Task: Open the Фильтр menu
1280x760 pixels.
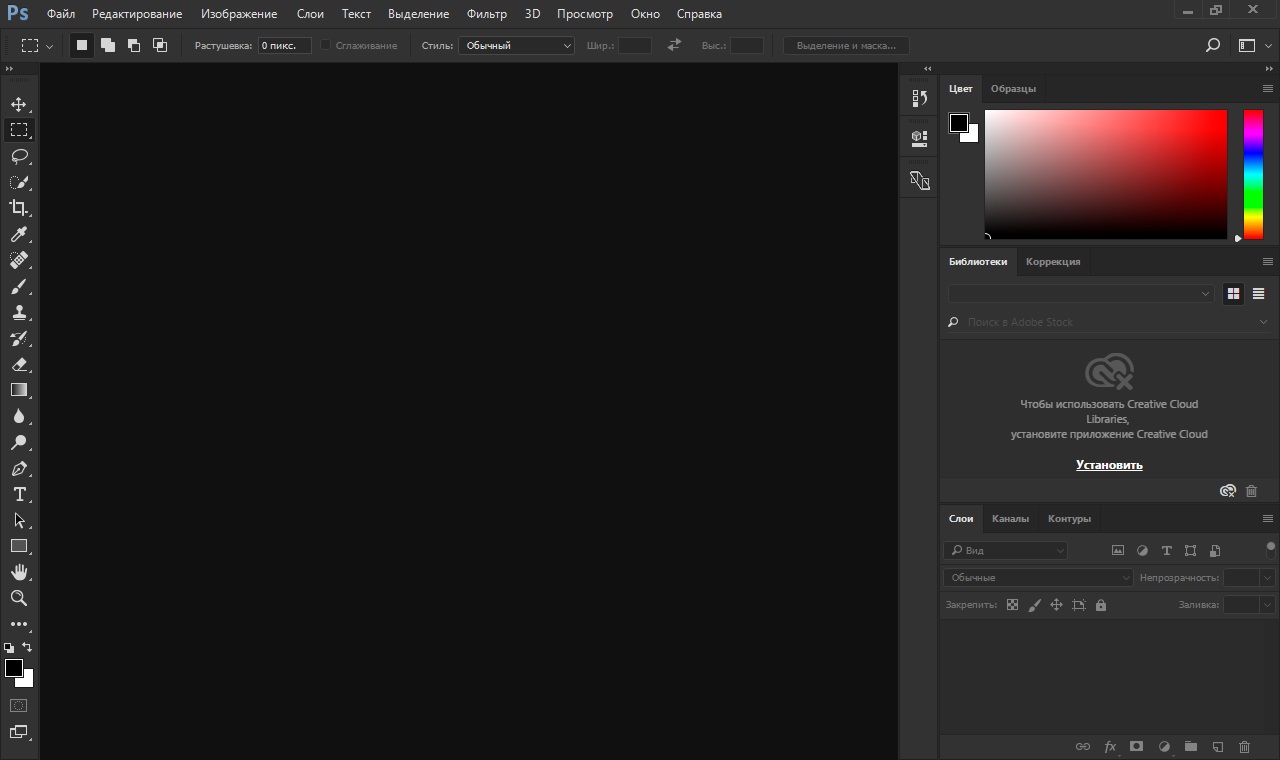Action: tap(486, 14)
